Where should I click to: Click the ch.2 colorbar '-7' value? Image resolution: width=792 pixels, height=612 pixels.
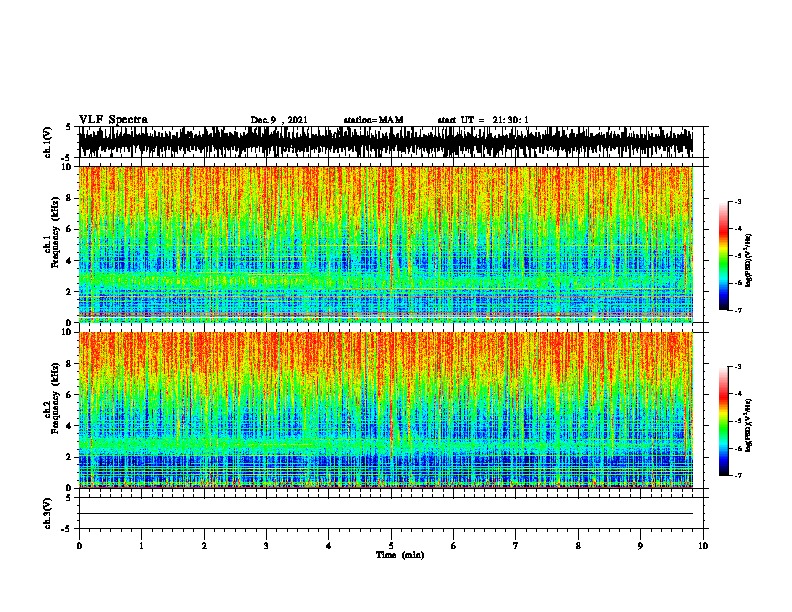[737, 475]
